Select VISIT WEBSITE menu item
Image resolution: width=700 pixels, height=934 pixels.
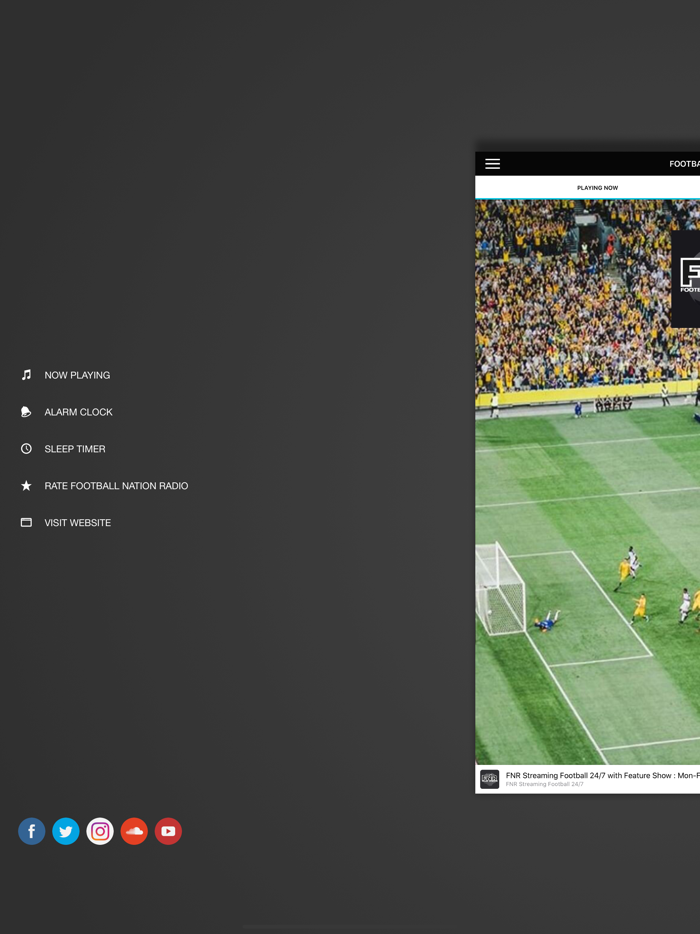click(x=77, y=523)
